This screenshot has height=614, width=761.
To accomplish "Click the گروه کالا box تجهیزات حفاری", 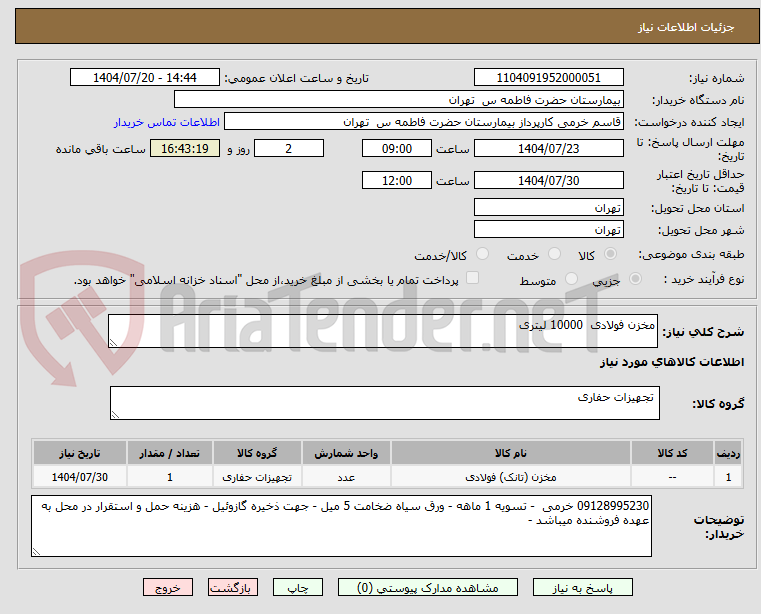I will click(385, 403).
